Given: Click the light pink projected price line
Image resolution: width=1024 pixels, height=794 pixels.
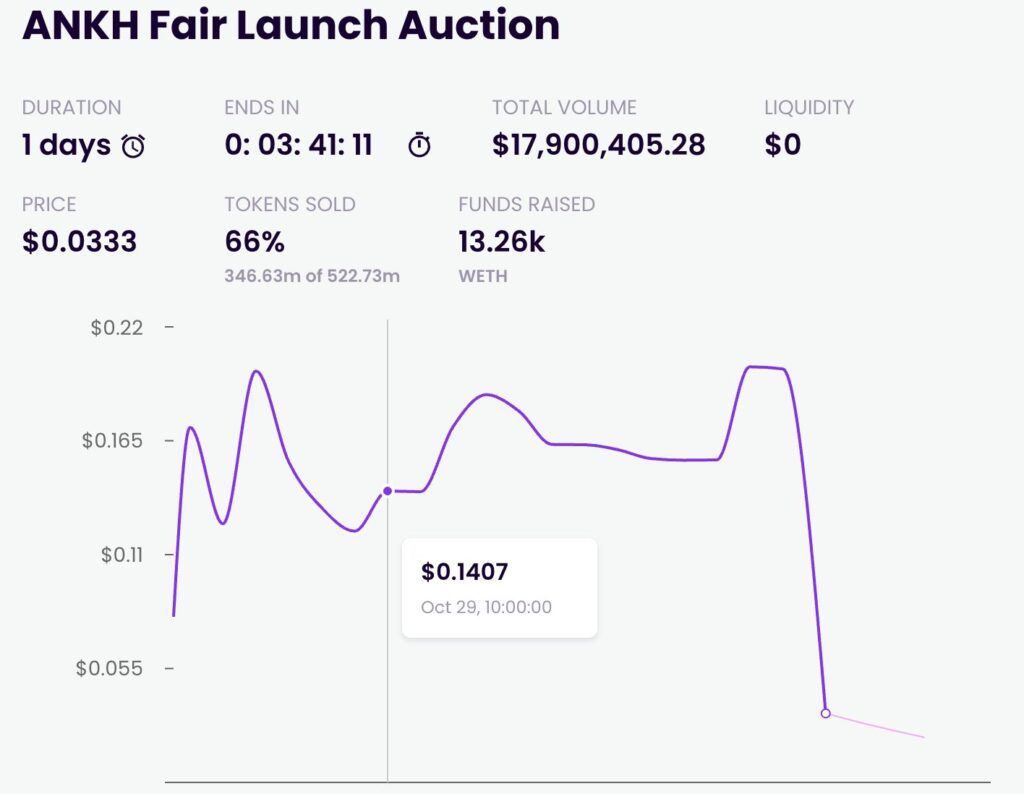Looking at the screenshot, I should 876,726.
